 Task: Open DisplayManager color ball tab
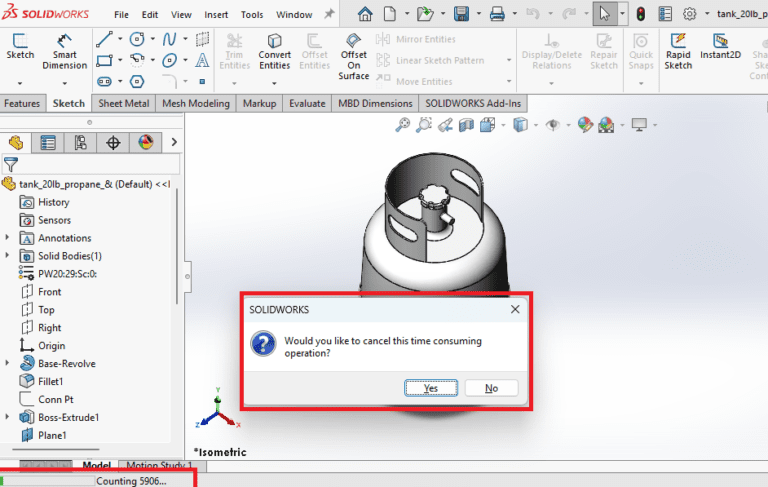(145, 143)
